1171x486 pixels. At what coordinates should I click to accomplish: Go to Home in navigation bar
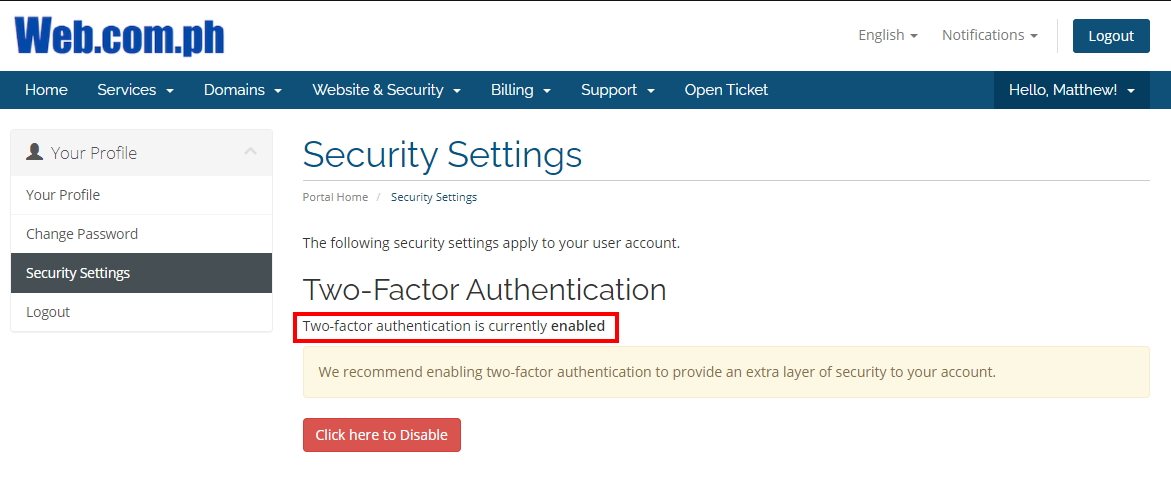pos(46,90)
